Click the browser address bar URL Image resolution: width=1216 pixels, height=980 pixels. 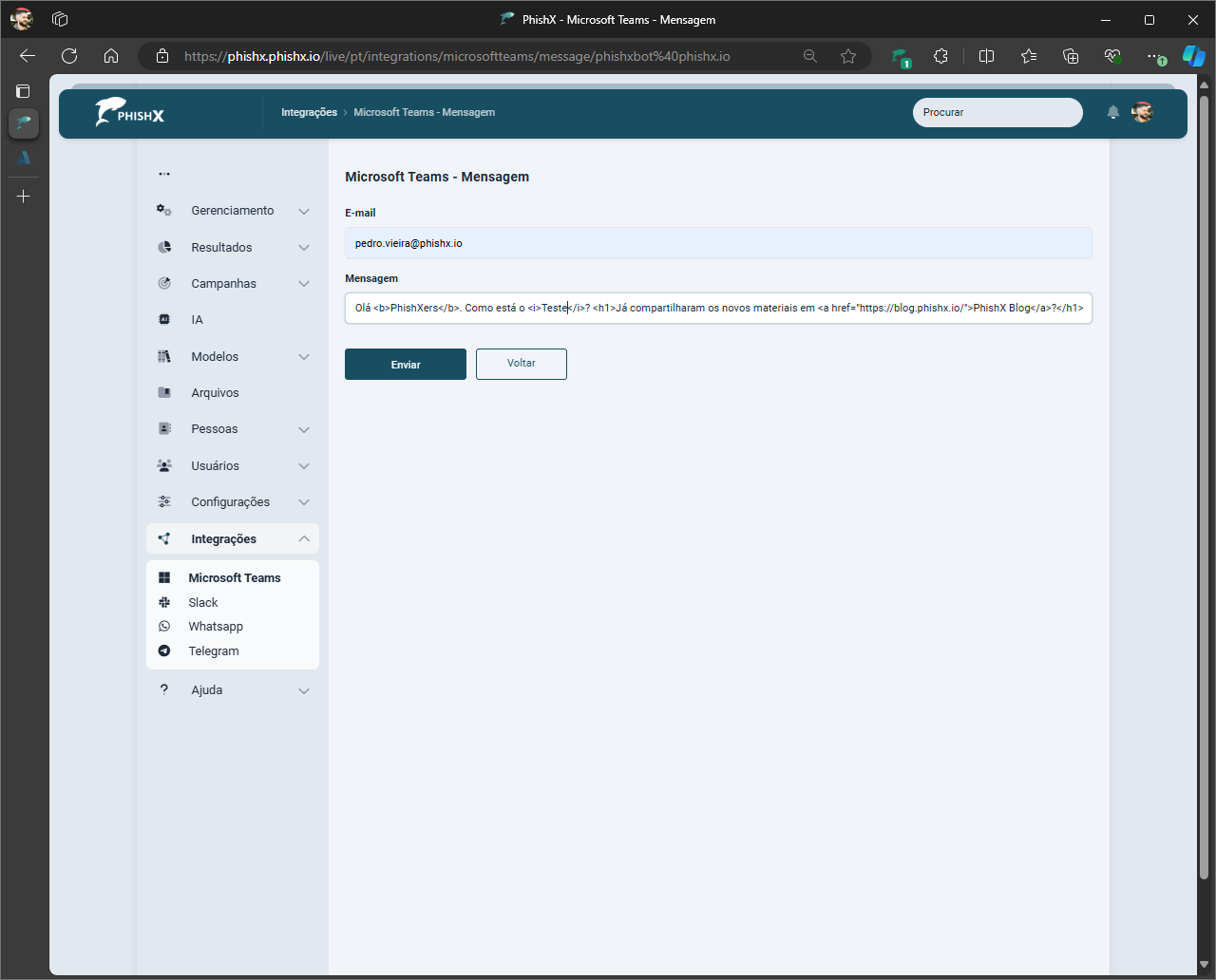tap(457, 56)
